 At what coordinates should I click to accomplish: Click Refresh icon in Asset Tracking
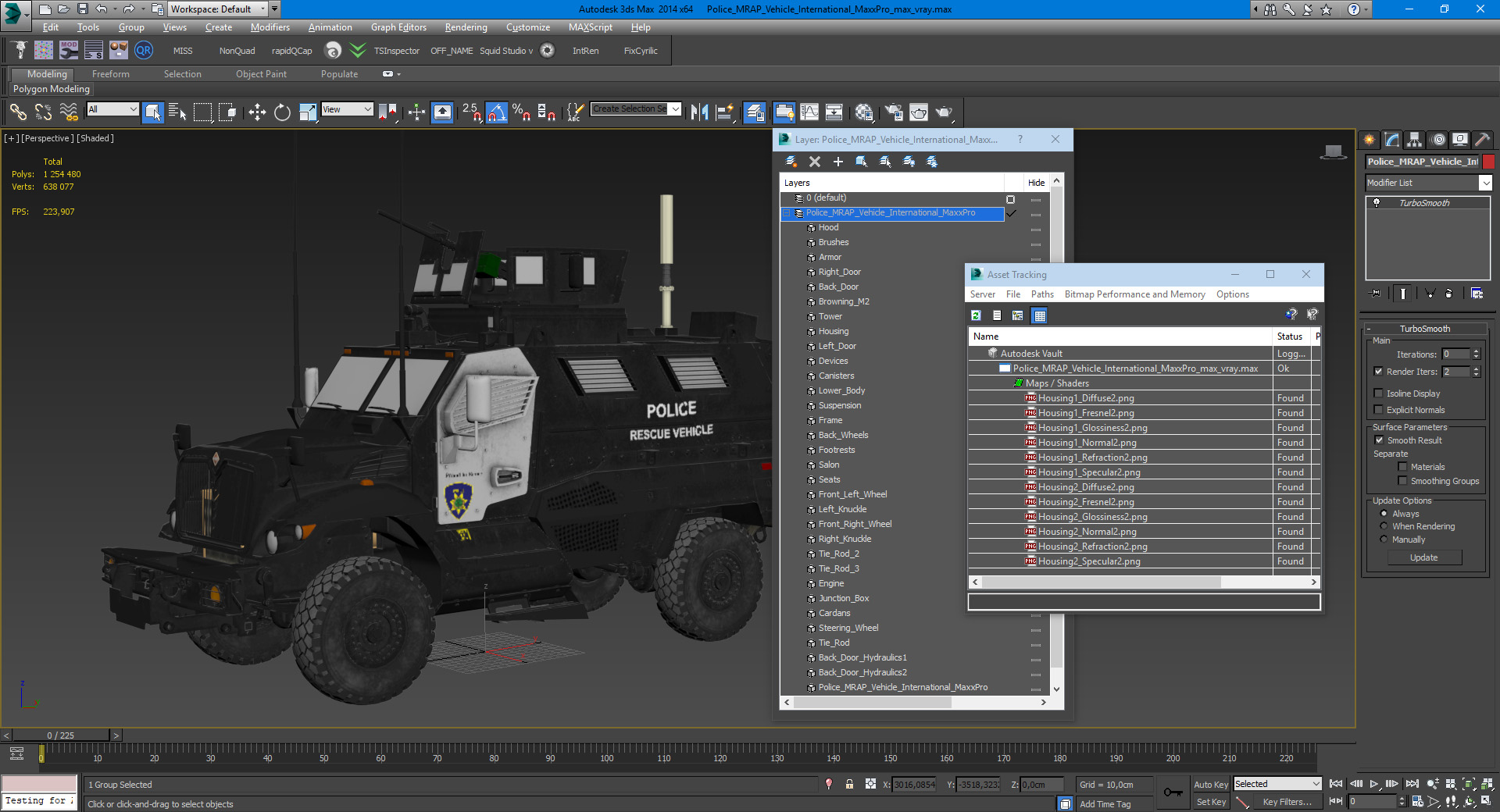976,315
